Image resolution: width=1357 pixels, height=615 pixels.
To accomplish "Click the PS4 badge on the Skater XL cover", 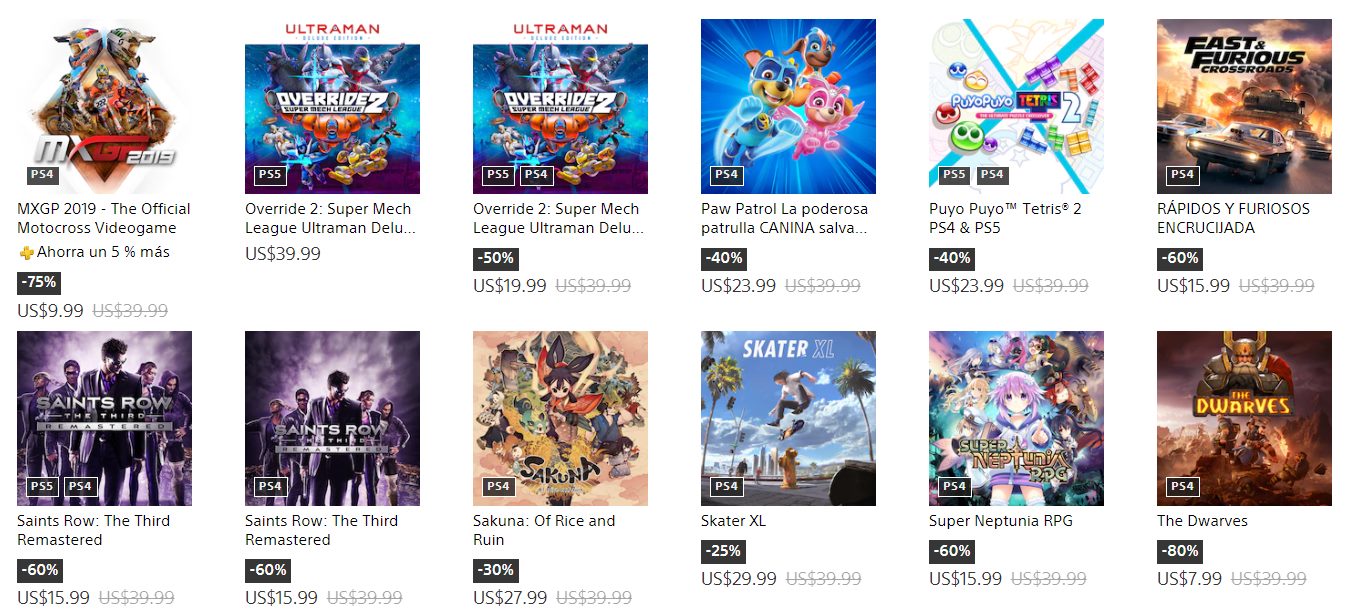I will coord(726,487).
